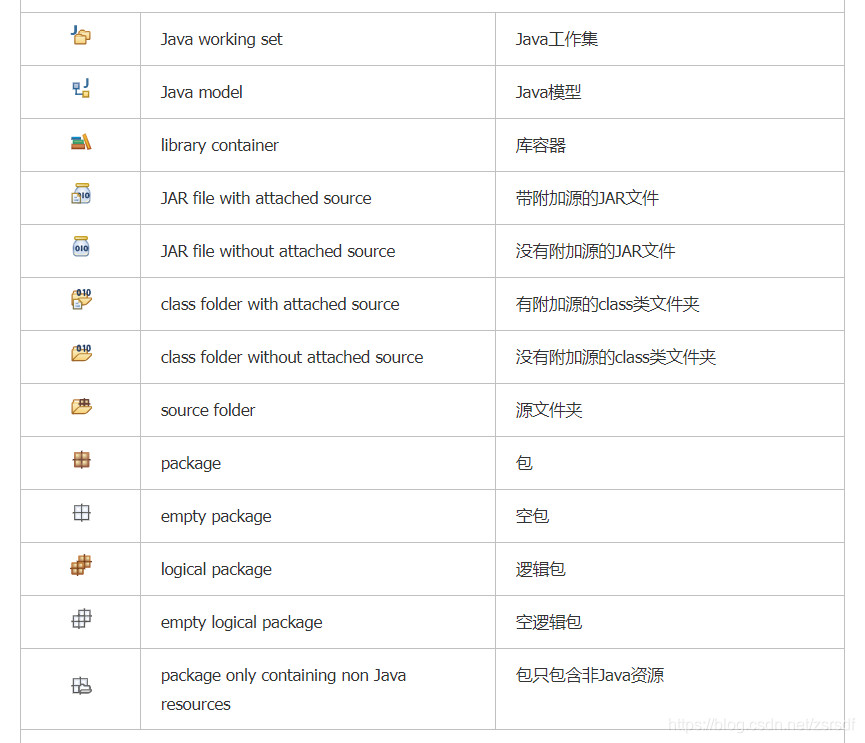Select 'JAR file with attached source' text
The height and width of the screenshot is (743, 865).
coord(266,198)
